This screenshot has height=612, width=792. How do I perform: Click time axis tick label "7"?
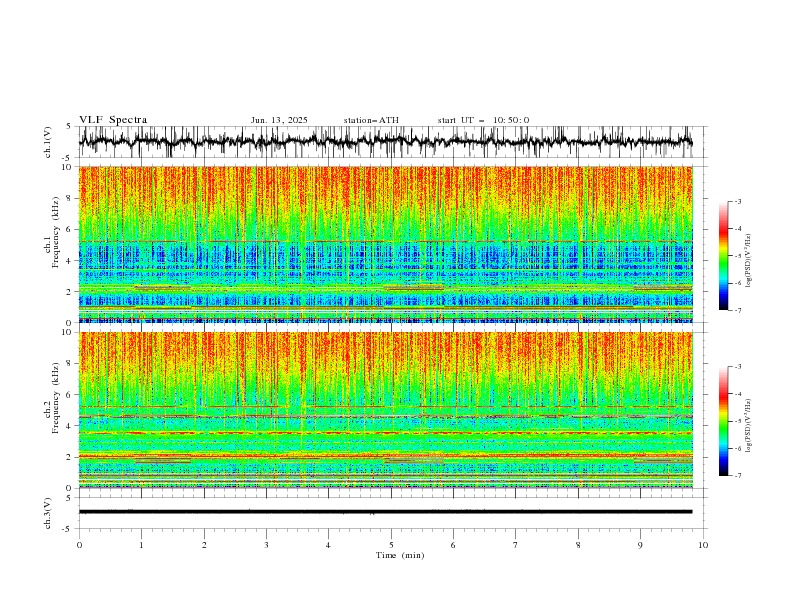point(516,545)
